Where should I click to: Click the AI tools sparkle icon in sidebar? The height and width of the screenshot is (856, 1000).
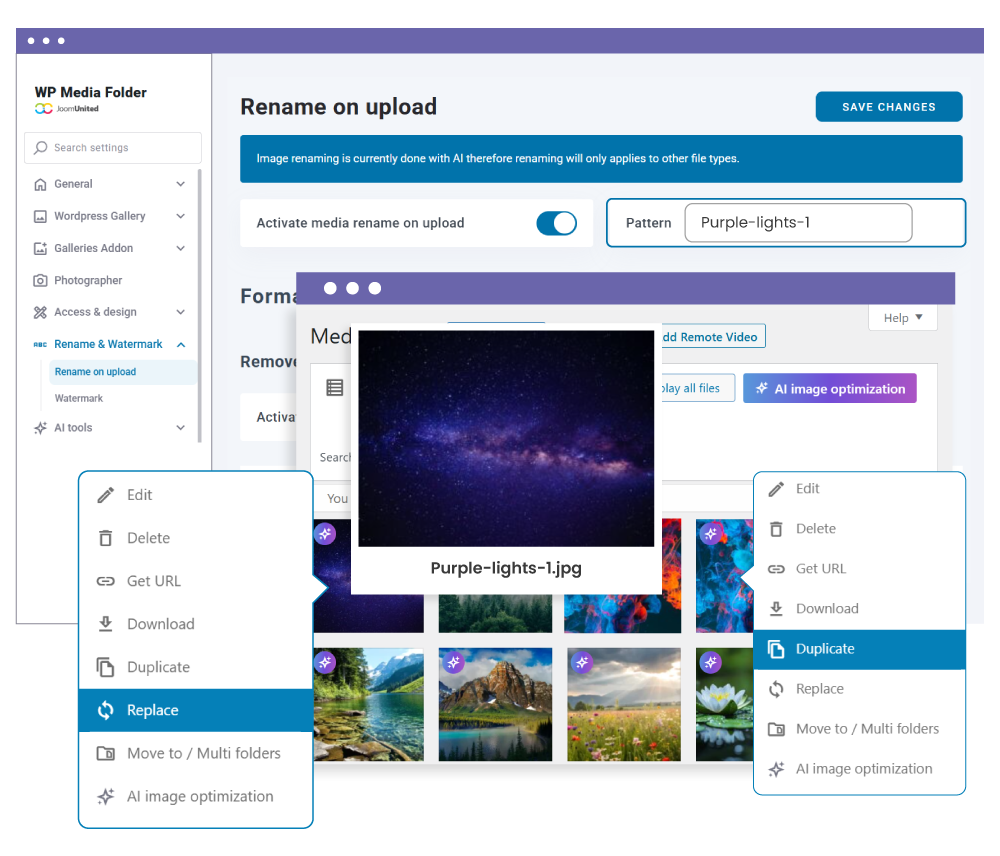point(40,428)
